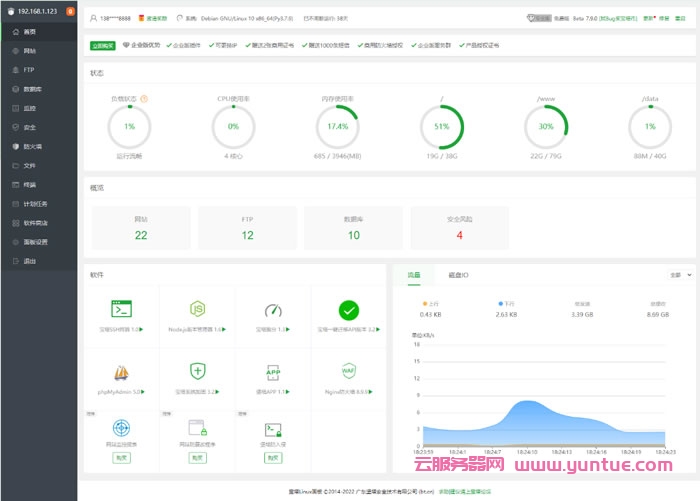Open the Nginx WAF firewall icon
The height and width of the screenshot is (501, 700).
[x=348, y=371]
